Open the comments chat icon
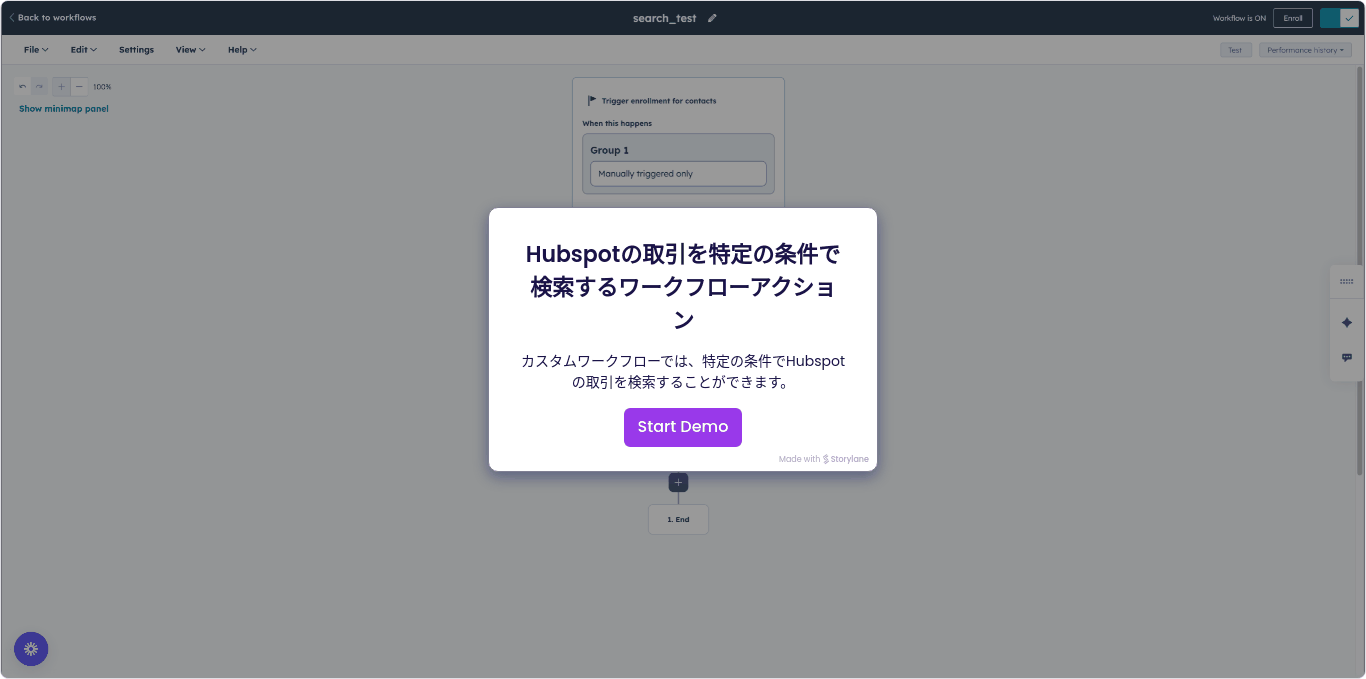 click(x=1346, y=358)
